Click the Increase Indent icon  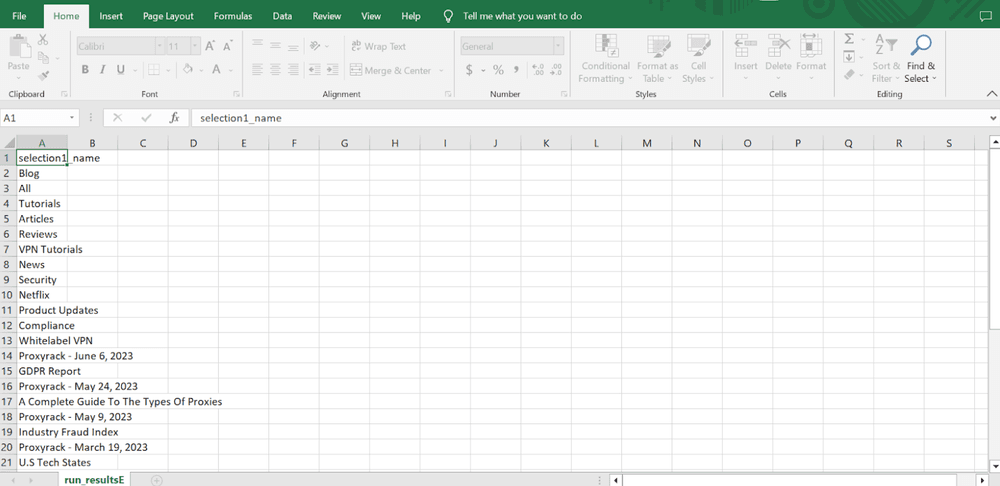point(332,70)
